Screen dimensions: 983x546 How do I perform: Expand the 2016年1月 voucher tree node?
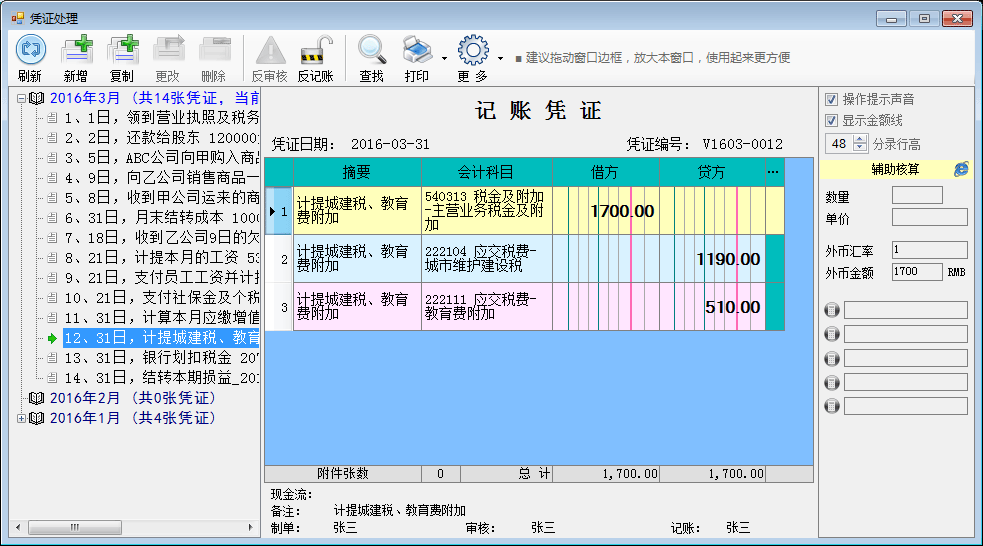[22, 418]
